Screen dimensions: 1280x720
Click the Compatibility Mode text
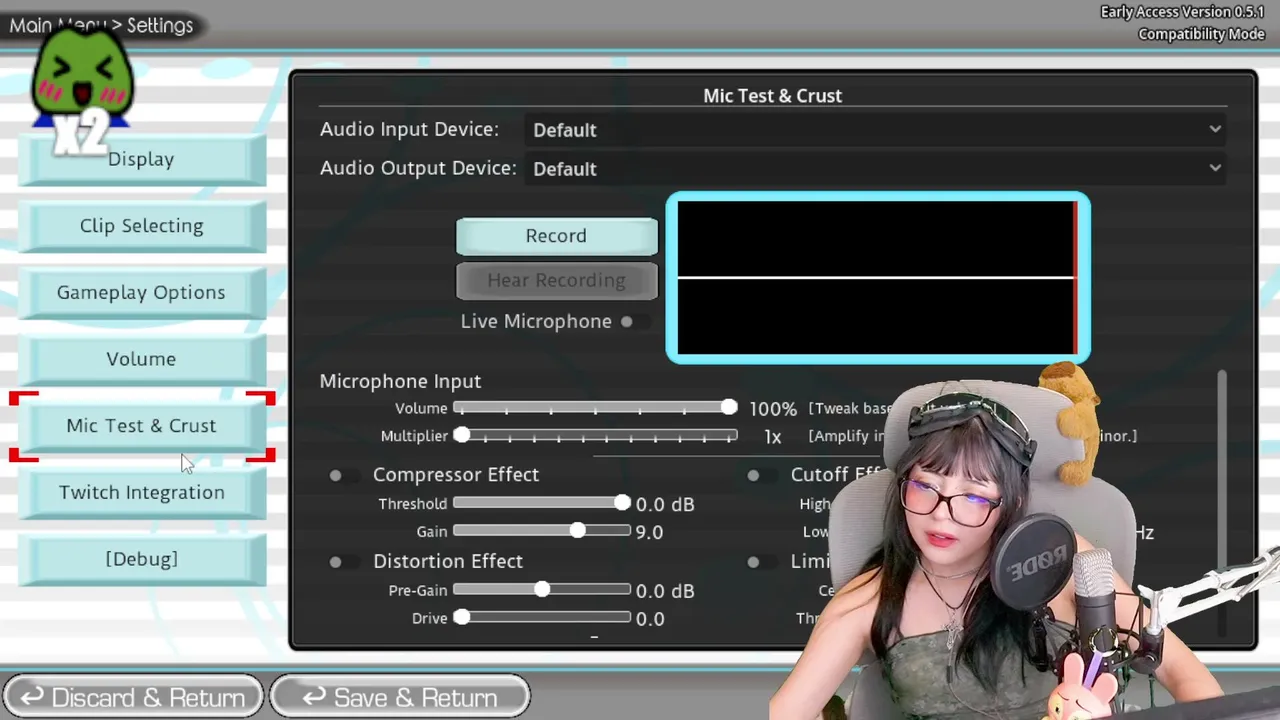1201,34
